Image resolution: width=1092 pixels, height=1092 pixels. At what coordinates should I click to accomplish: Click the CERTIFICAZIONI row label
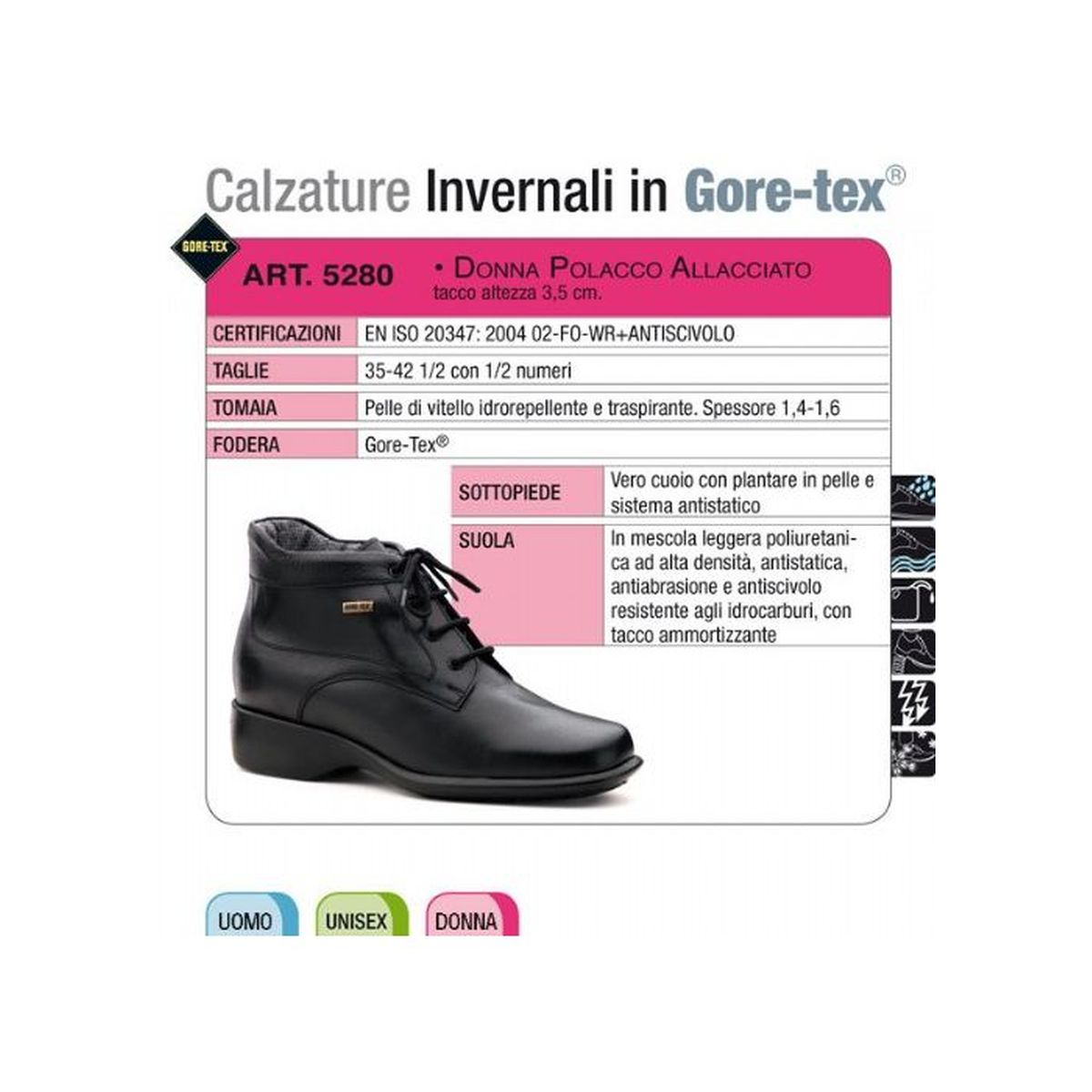pyautogui.click(x=277, y=333)
